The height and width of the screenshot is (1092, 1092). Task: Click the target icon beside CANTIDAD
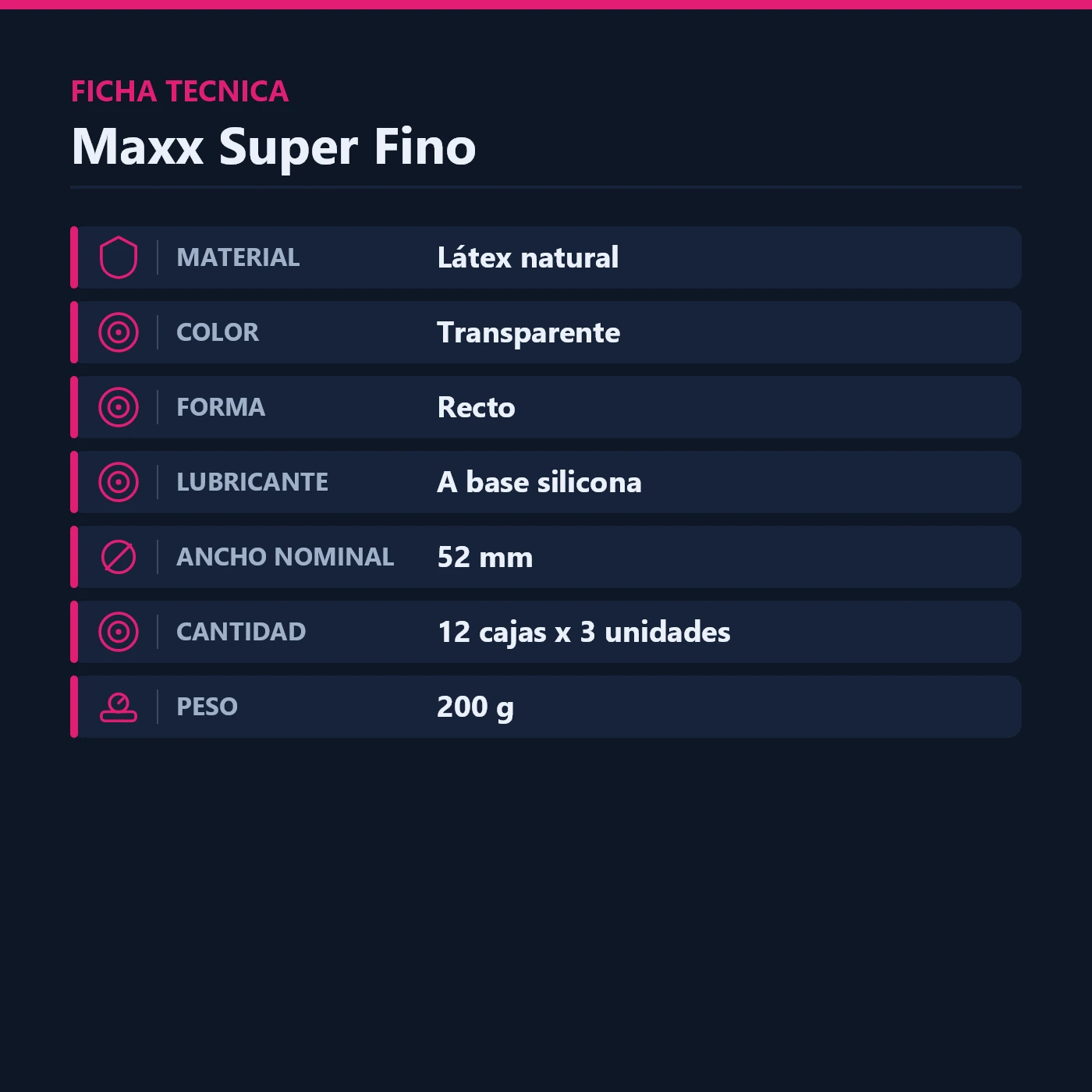click(119, 632)
